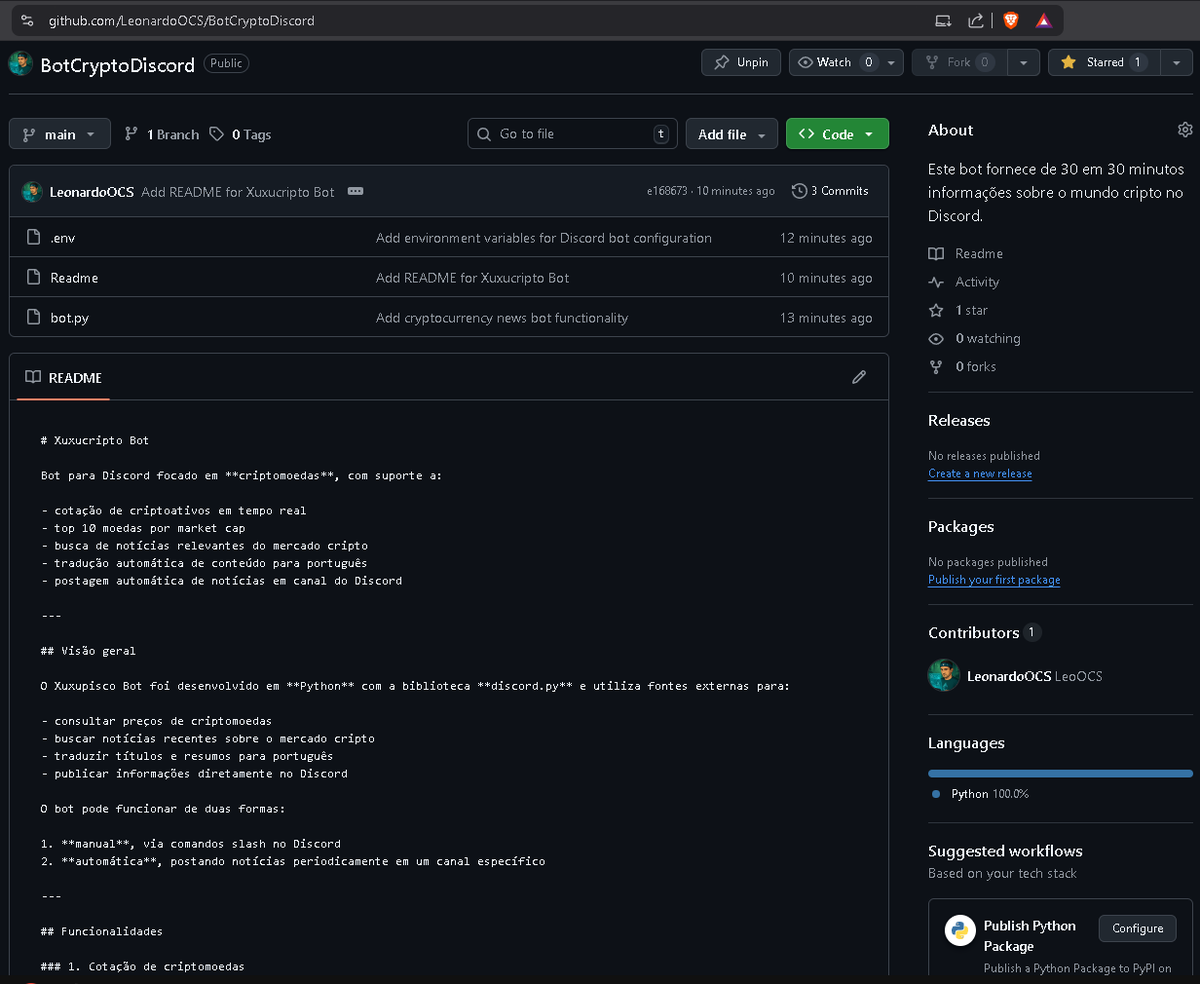Open the Readme link in About sidebar
This screenshot has width=1200, height=984.
(966, 254)
